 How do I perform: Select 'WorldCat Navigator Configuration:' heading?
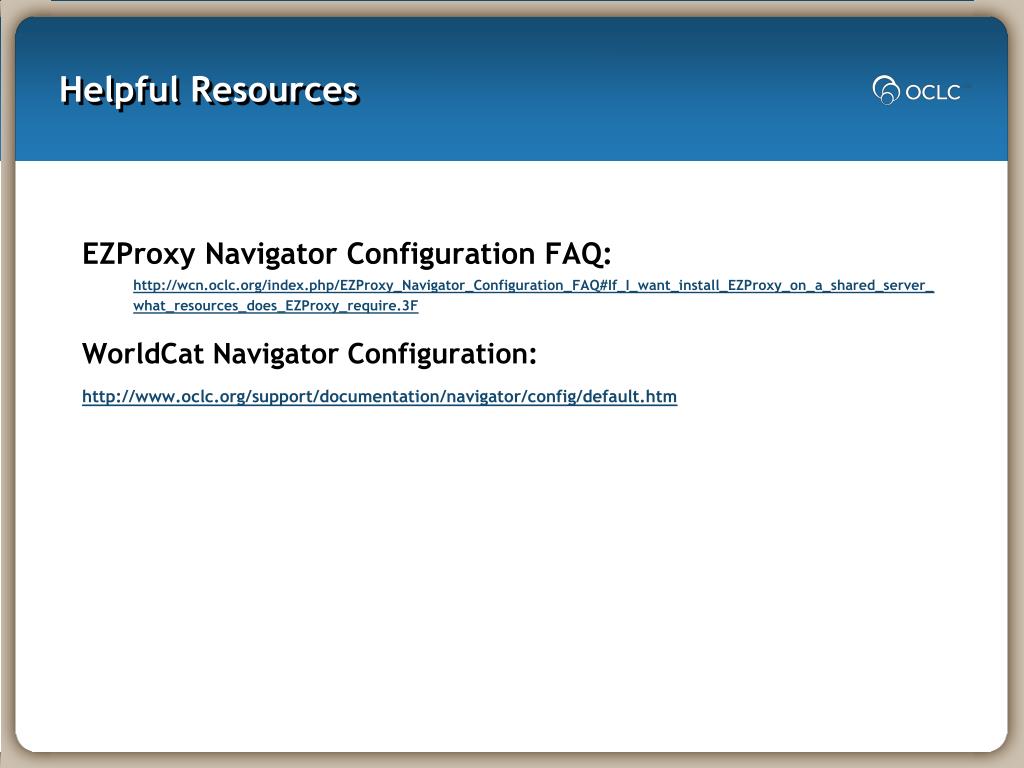tap(310, 354)
